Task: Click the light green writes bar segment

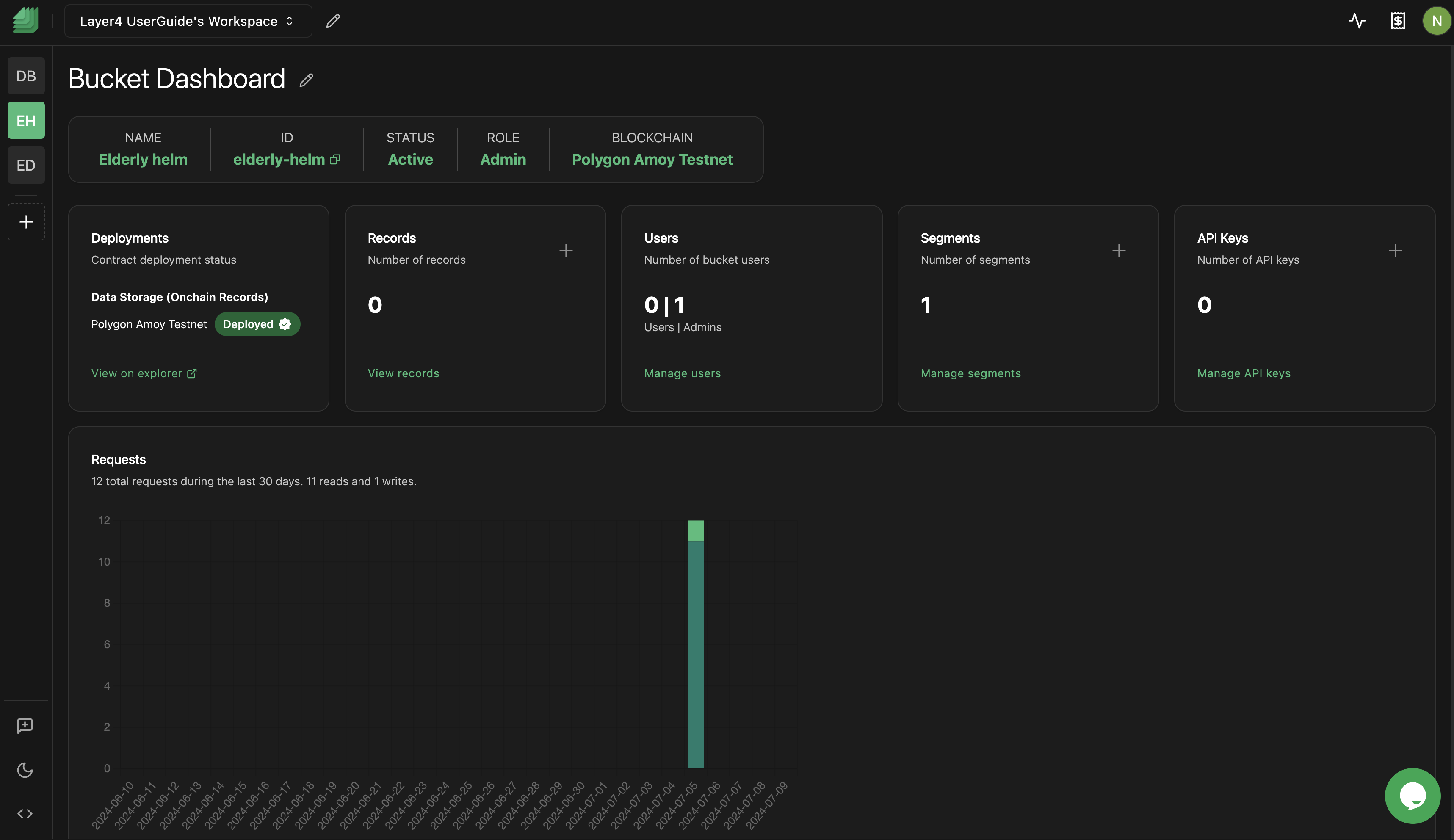Action: click(695, 531)
